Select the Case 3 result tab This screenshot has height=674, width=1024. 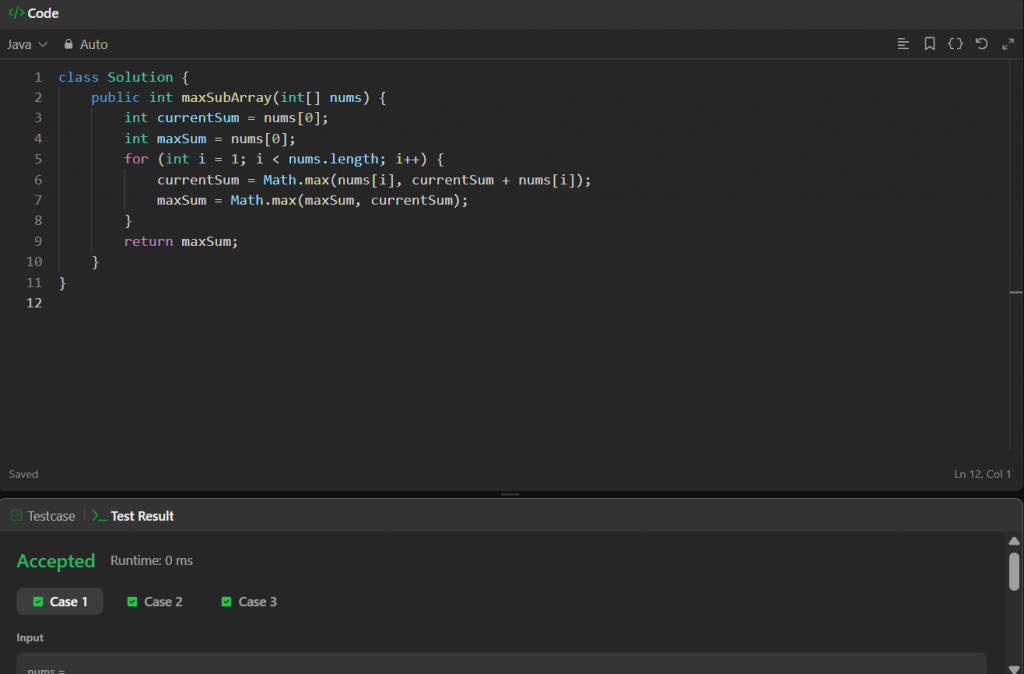coord(249,602)
